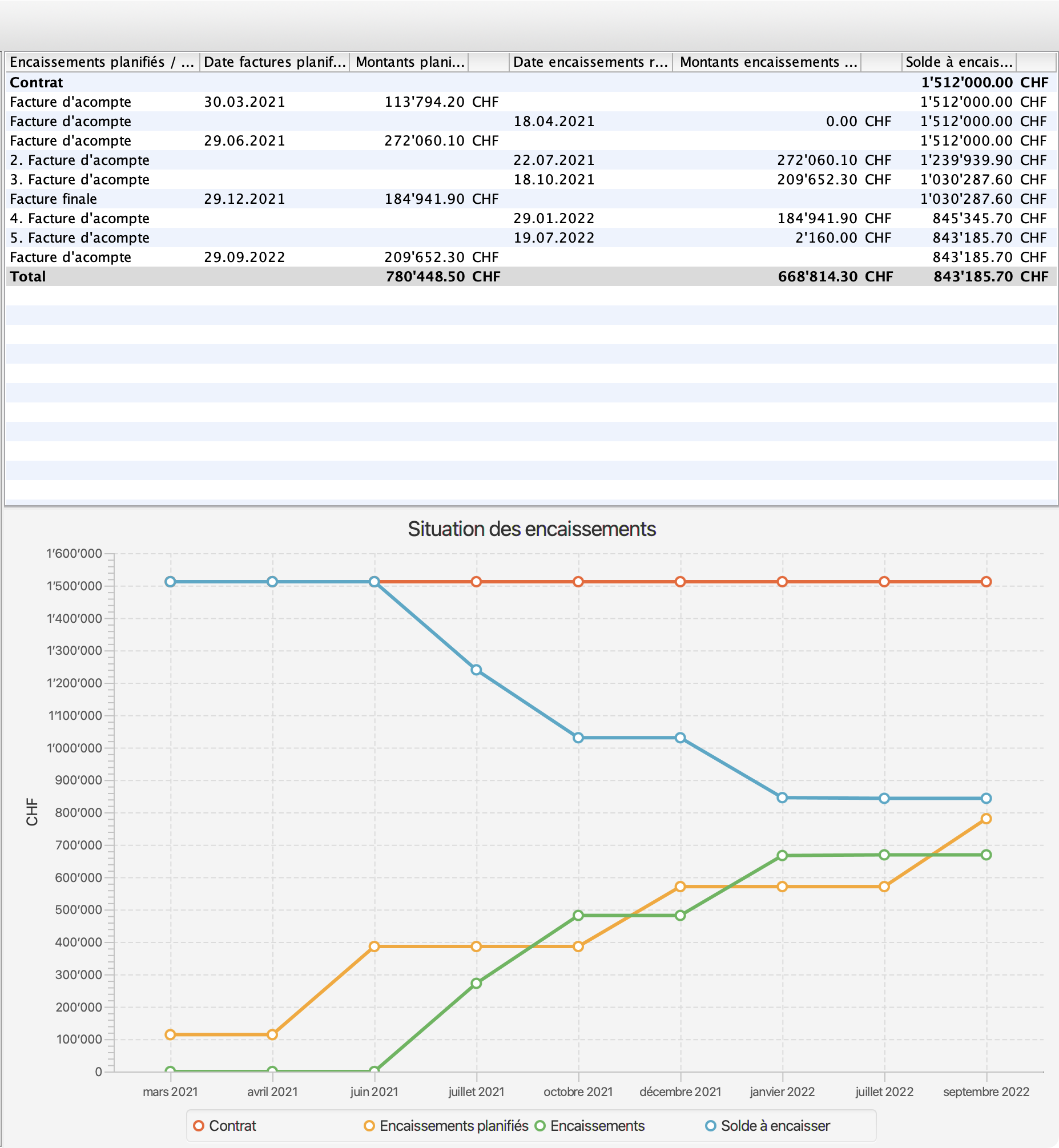Screen dimensions: 1059x1148
Task: Click the 'Encaissements' green legend entry
Action: (x=590, y=1127)
